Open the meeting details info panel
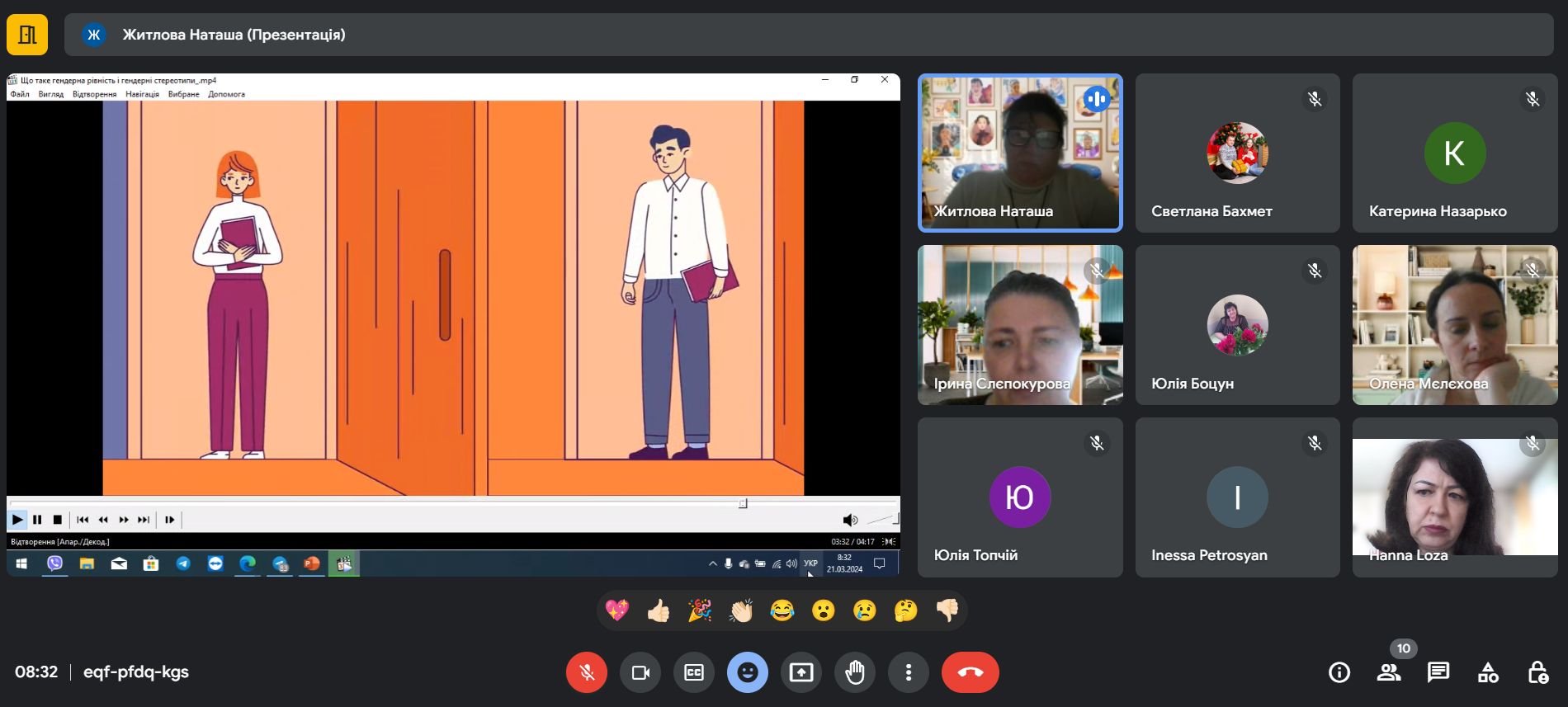Screen dimensions: 1568x707 tap(1339, 672)
